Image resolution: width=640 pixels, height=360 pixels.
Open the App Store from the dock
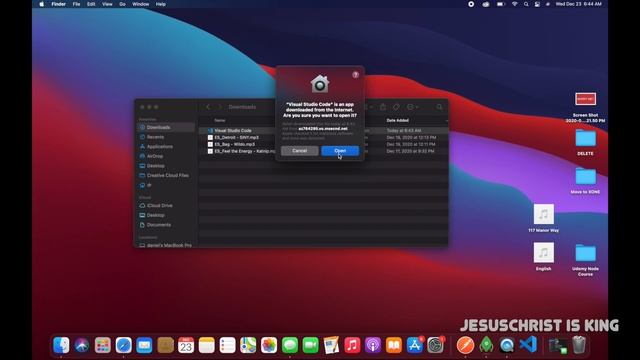415,345
